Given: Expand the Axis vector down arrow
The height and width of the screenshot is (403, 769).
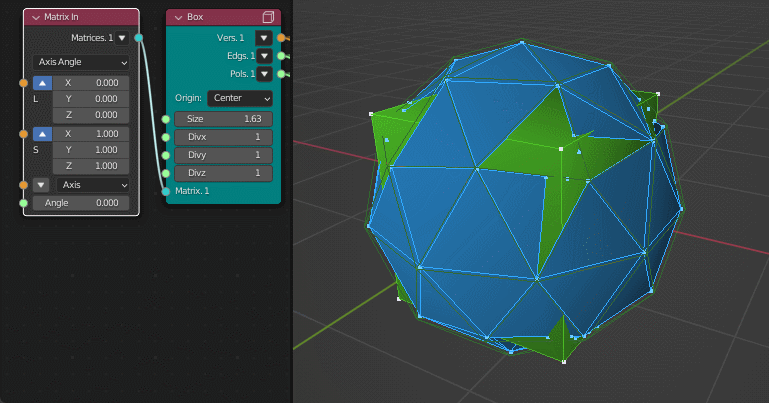Looking at the screenshot, I should (41, 185).
